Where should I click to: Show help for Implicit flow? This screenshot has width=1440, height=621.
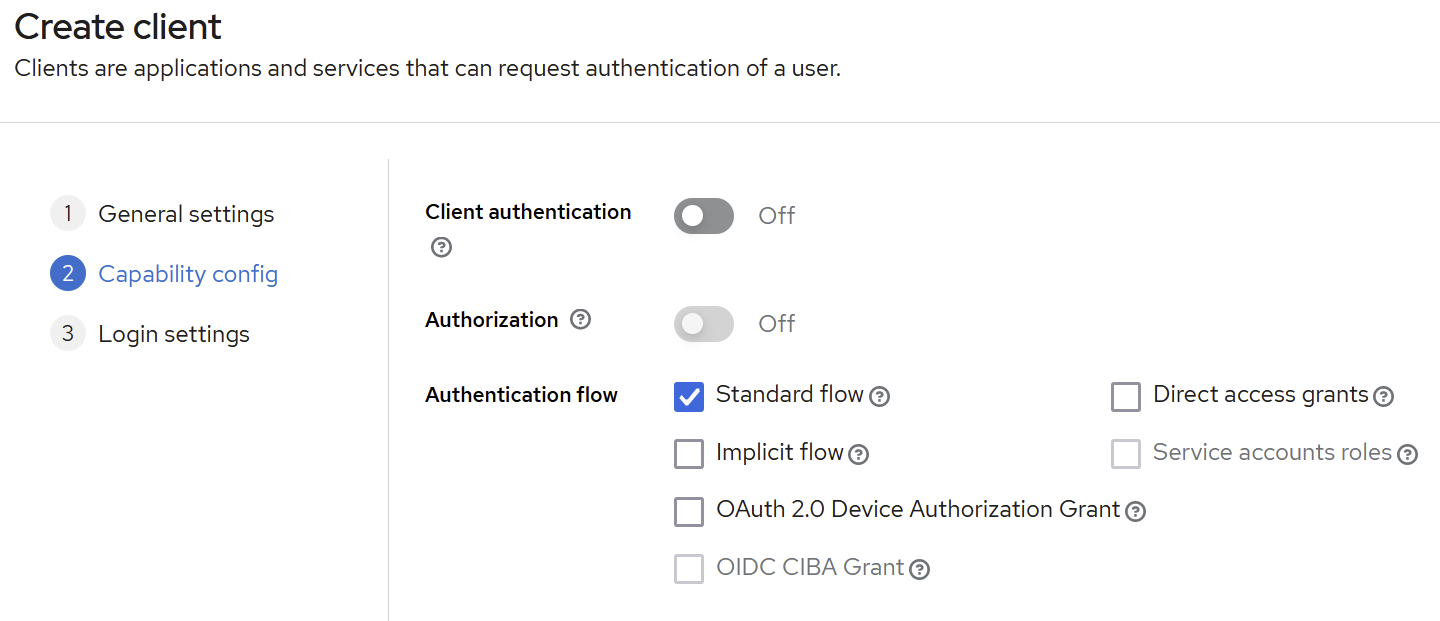click(859, 455)
